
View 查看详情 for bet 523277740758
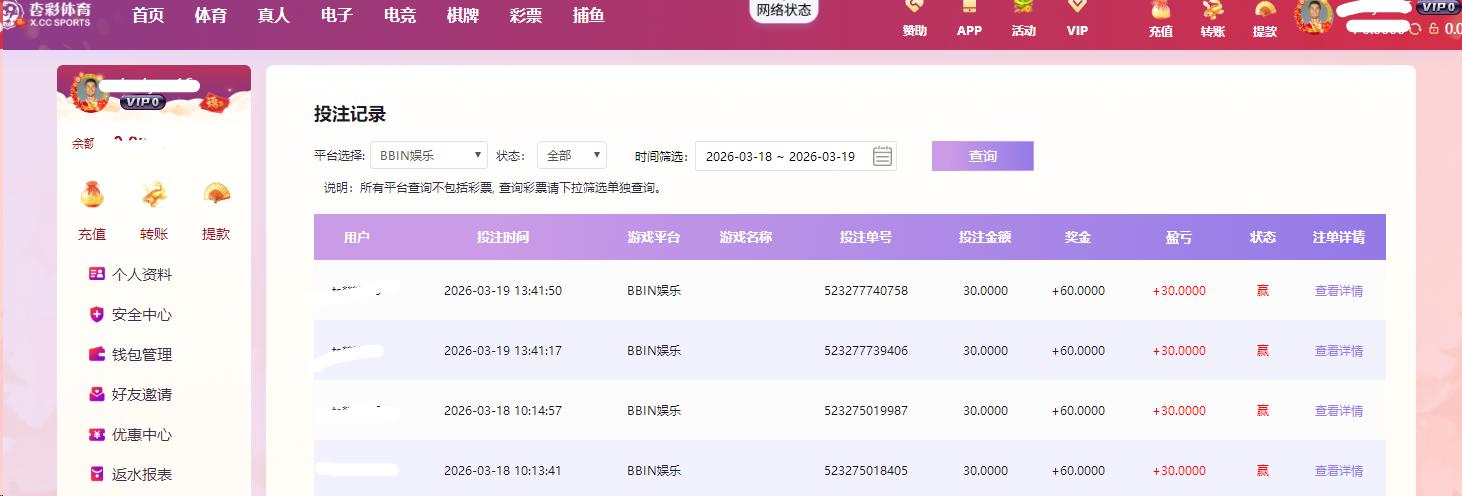[1338, 291]
